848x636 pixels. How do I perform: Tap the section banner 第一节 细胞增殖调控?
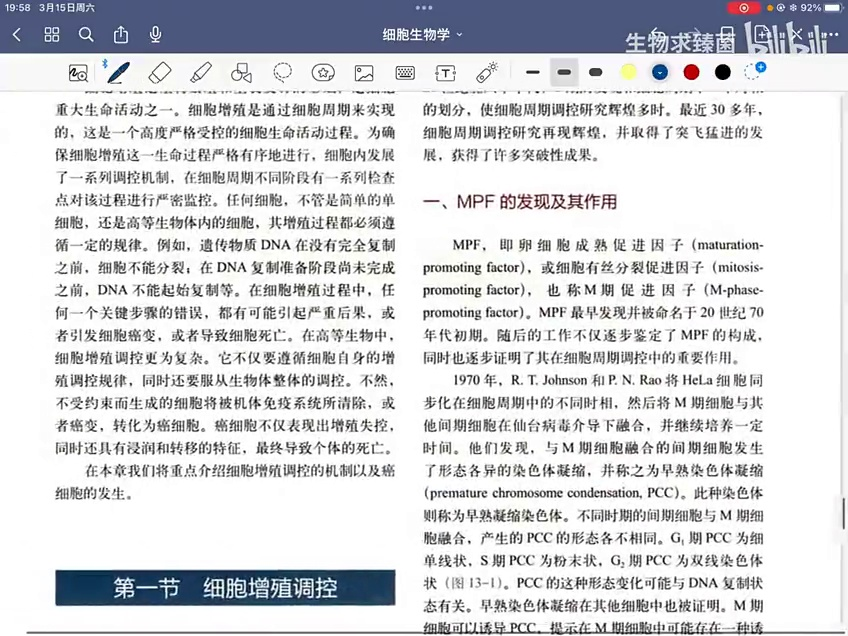point(225,587)
